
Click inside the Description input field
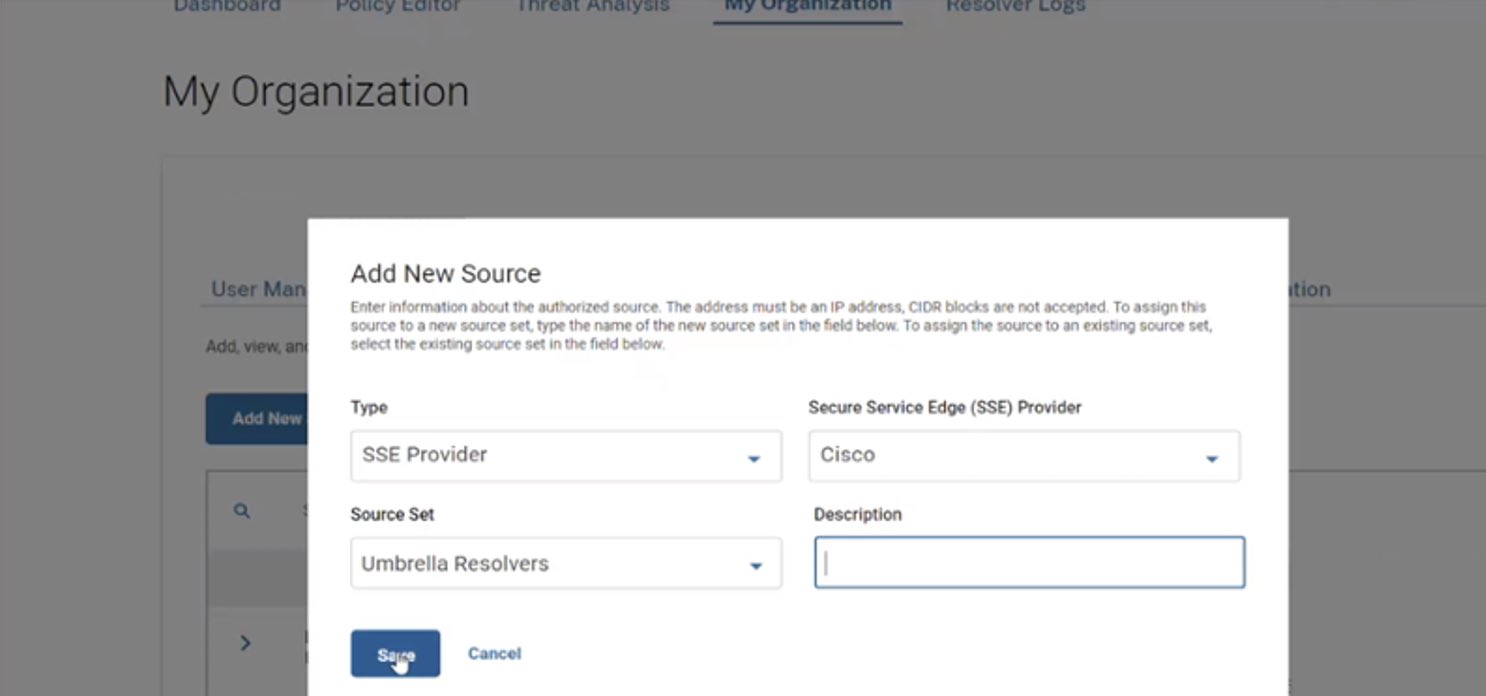click(1028, 562)
